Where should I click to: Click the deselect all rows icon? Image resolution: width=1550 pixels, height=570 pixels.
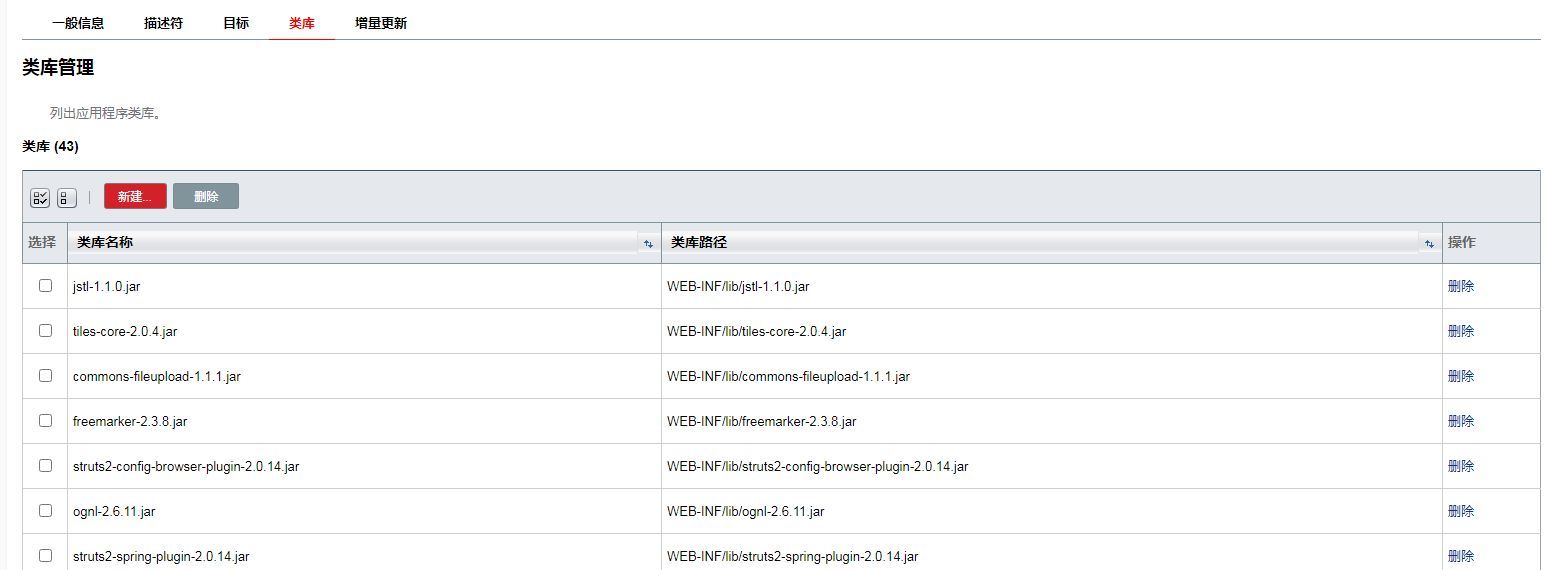click(66, 197)
